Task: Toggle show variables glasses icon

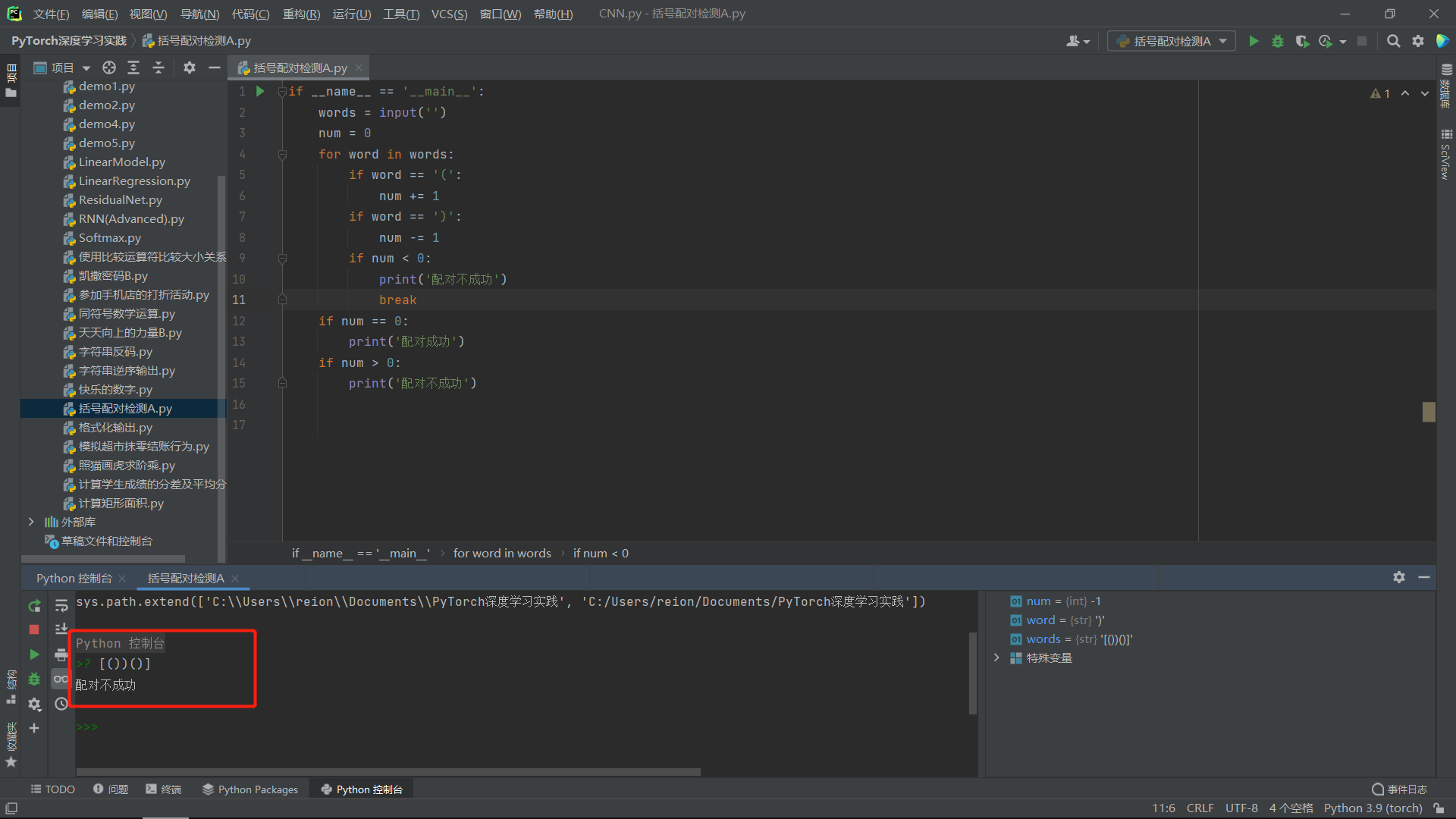Action: pyautogui.click(x=61, y=679)
